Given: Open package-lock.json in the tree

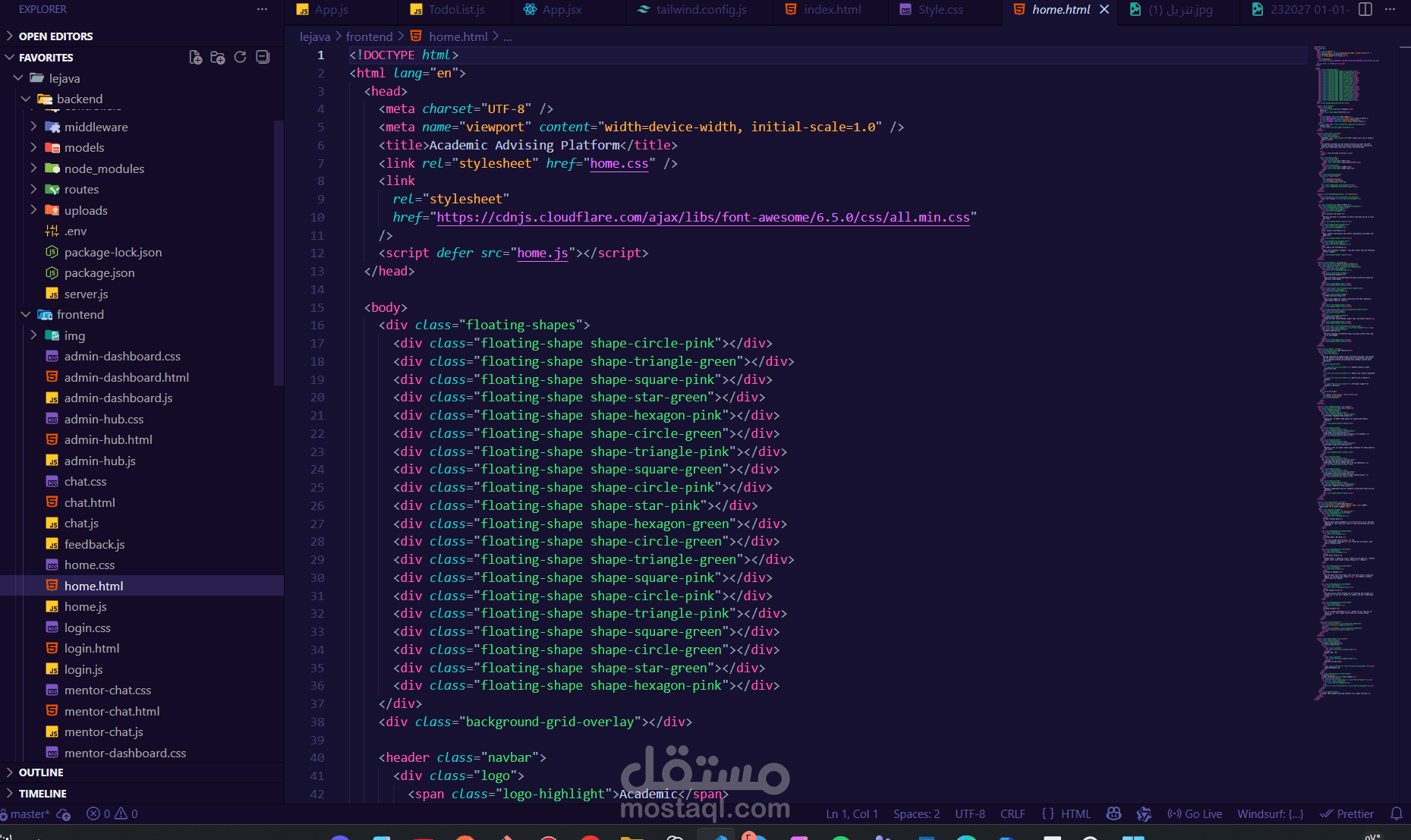Looking at the screenshot, I should (x=113, y=252).
